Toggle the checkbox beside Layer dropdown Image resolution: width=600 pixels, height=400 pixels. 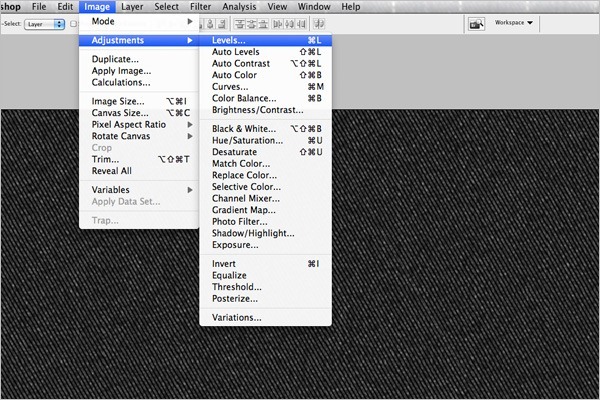(x=73, y=24)
